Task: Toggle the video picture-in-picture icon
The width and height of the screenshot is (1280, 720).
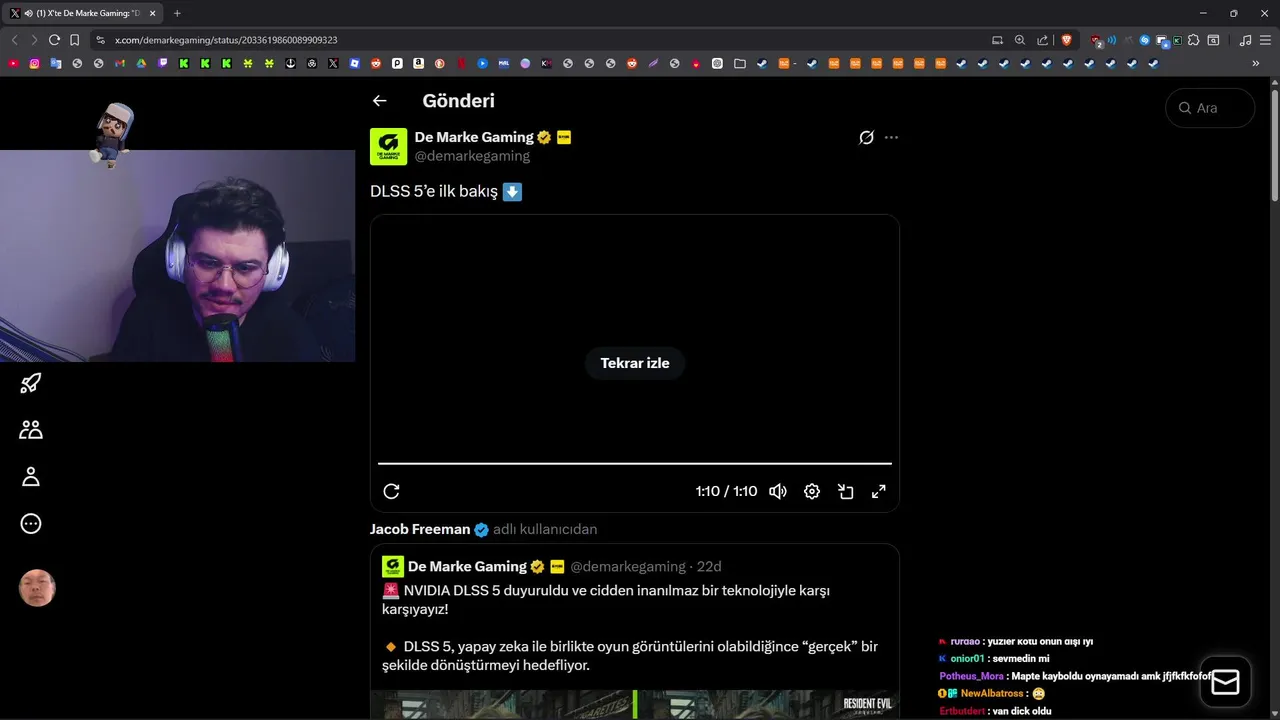Action: click(845, 491)
